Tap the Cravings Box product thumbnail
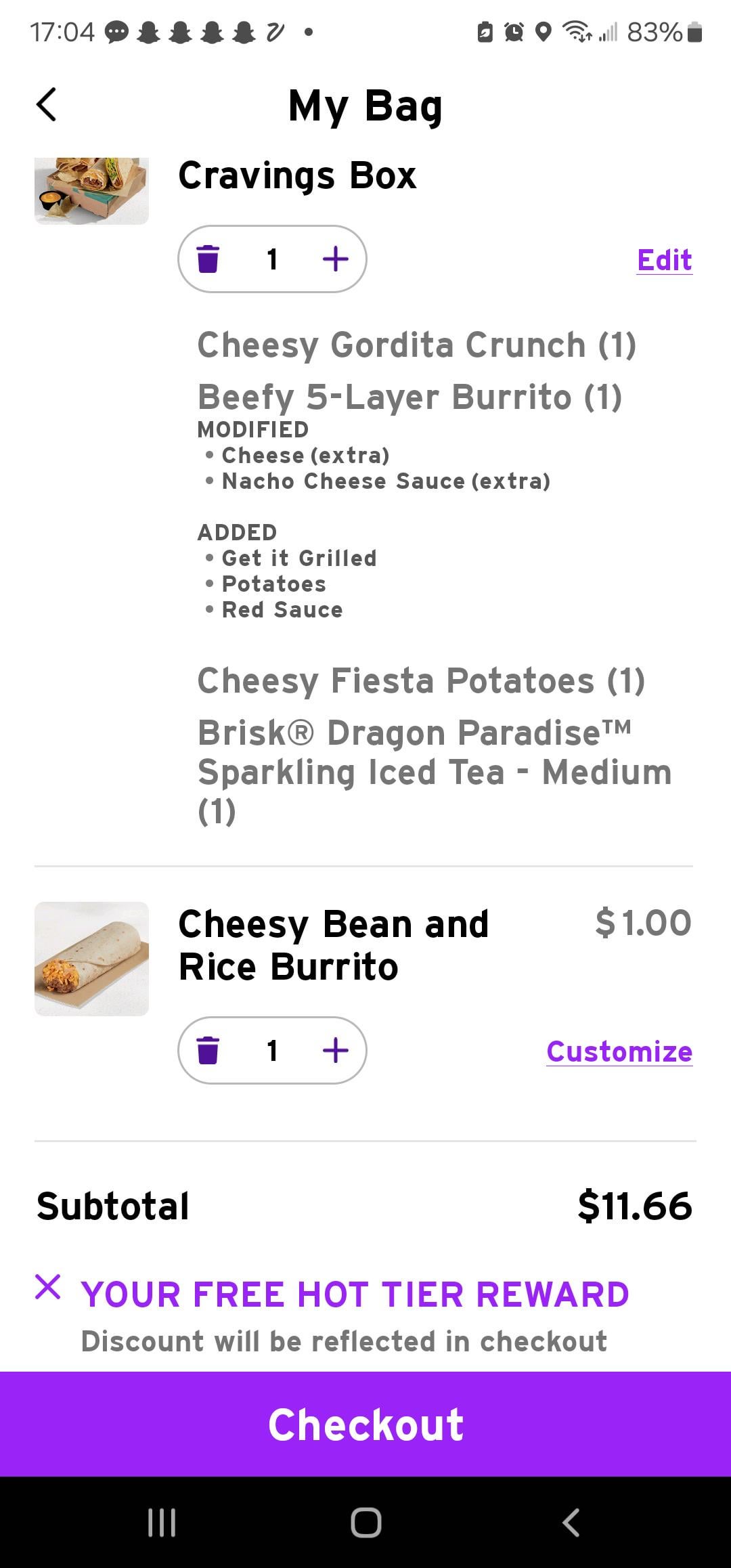Screen dimensions: 731x1568 tap(91, 191)
